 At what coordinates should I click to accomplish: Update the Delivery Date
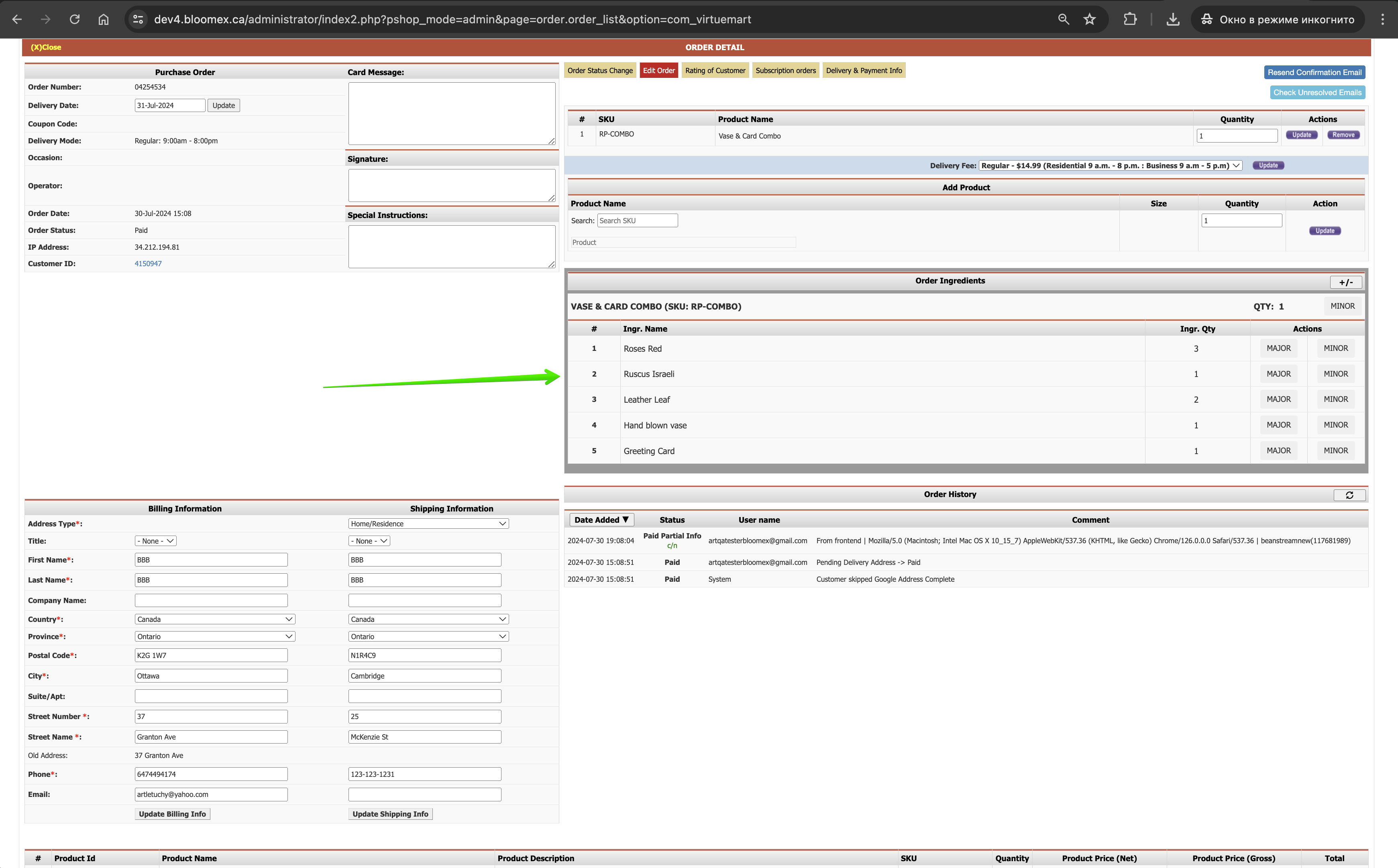[x=223, y=105]
